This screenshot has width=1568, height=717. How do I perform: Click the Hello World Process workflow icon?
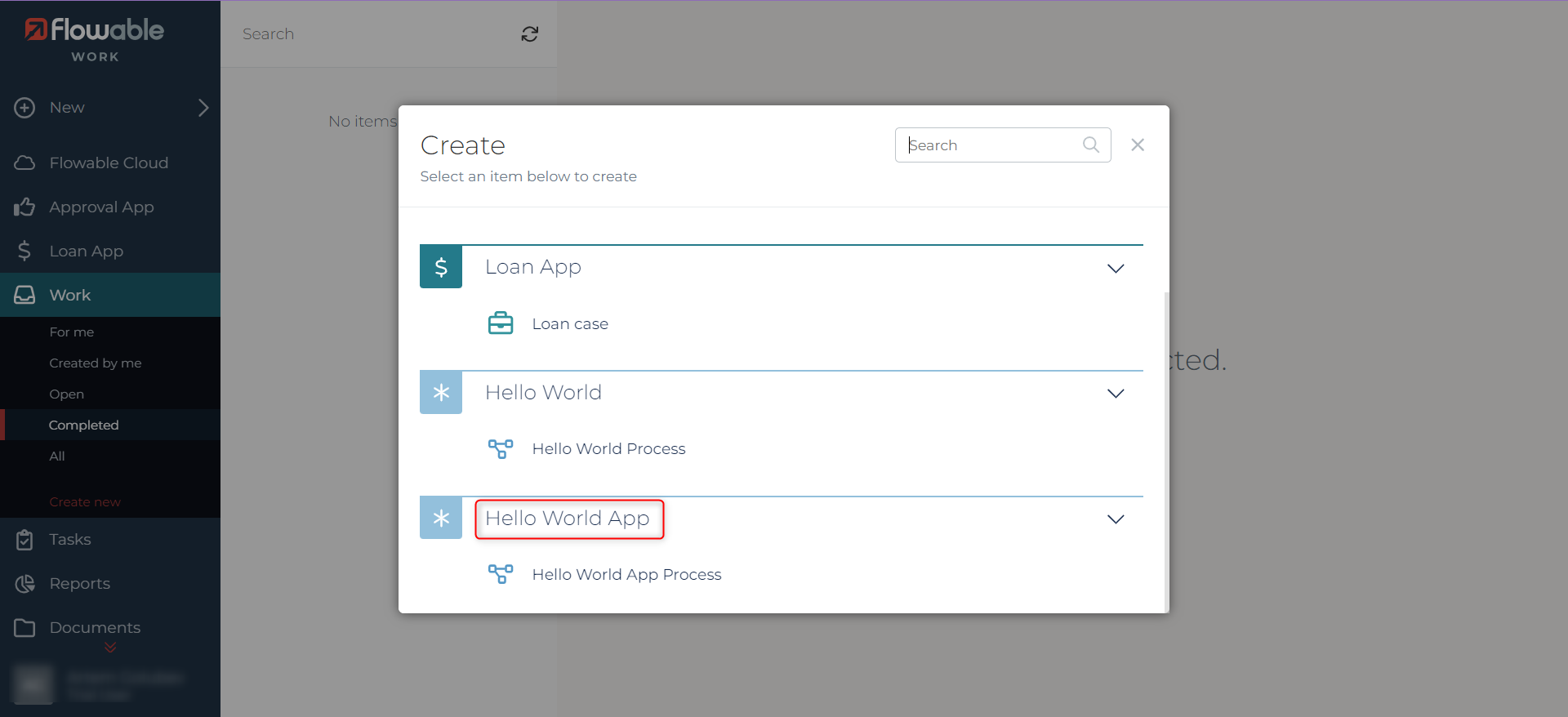(x=501, y=448)
